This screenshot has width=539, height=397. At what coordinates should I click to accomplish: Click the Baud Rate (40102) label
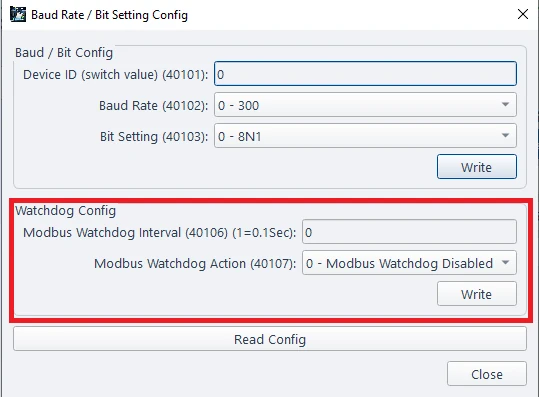point(154,106)
